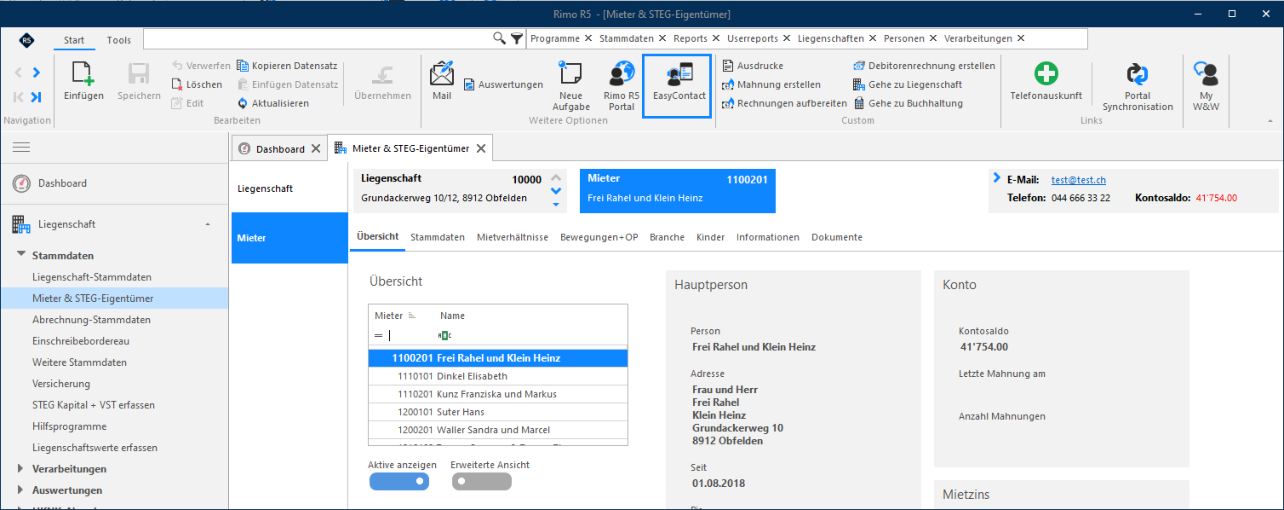
Task: Open Liegenschaft-Stammdaten in the sidebar
Action: (x=92, y=276)
